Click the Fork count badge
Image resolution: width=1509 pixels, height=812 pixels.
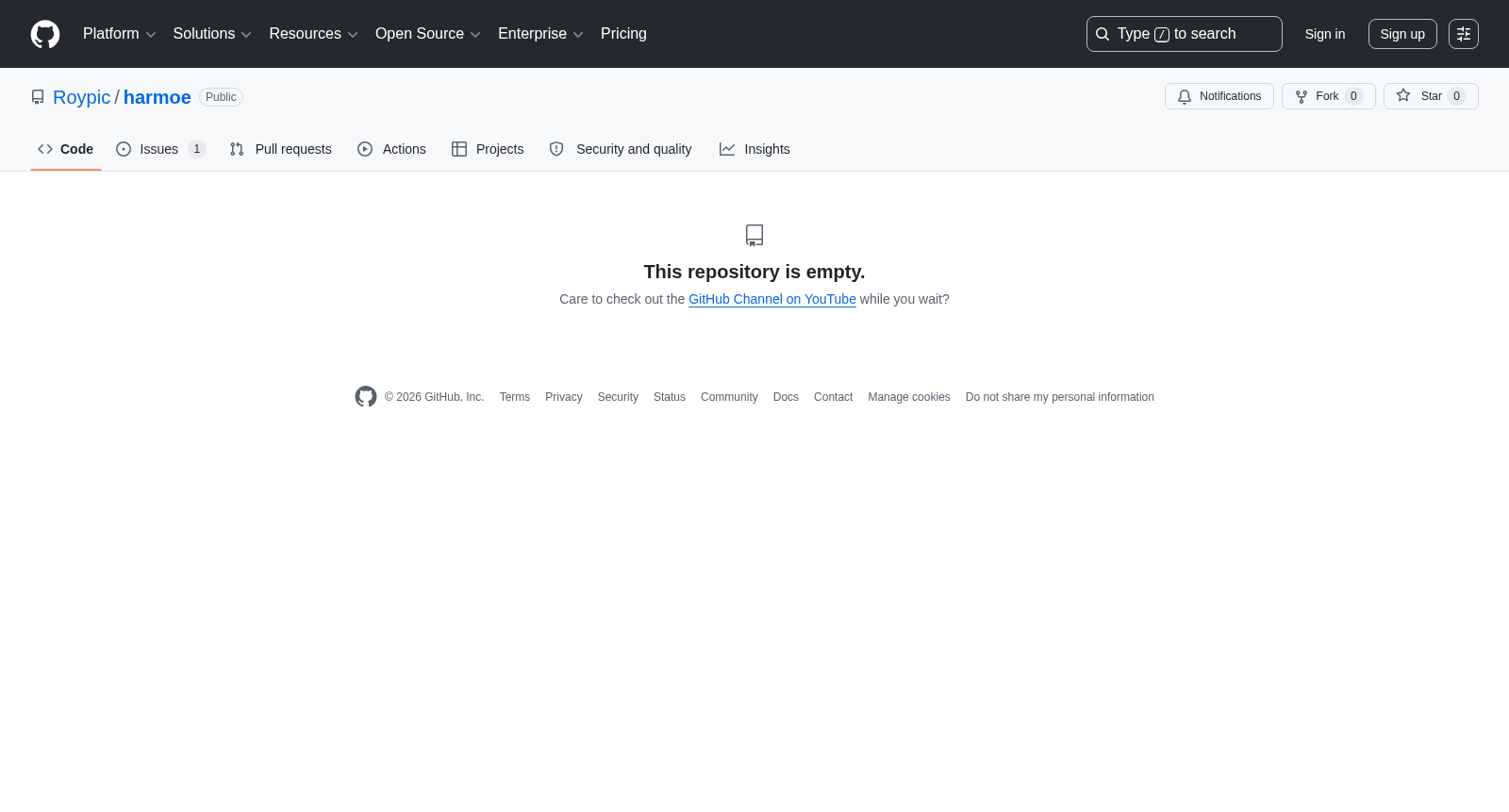(x=1353, y=96)
